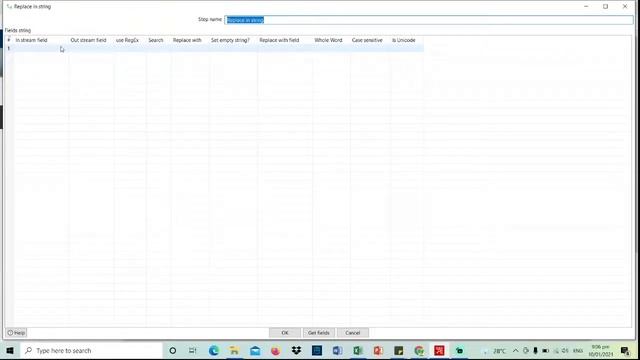Select the 'Replace with' column header
This screenshot has width=640, height=360.
(x=187, y=40)
